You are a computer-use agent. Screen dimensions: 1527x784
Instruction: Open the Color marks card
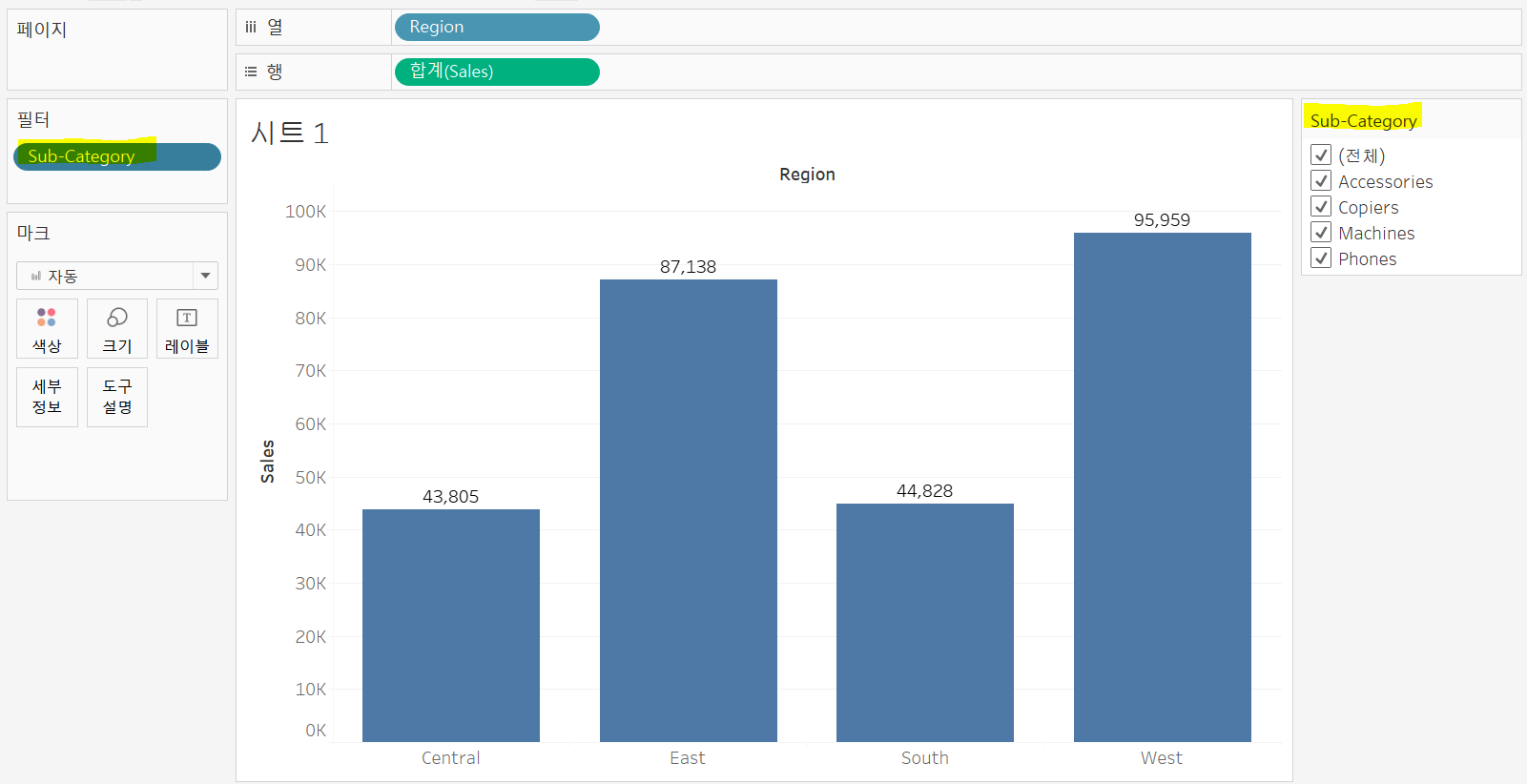click(x=47, y=329)
